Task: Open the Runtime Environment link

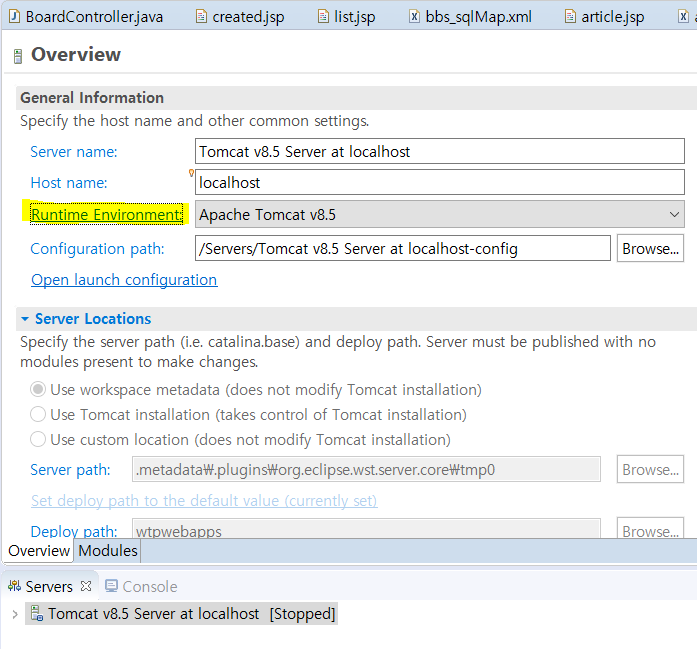Action: pos(107,215)
